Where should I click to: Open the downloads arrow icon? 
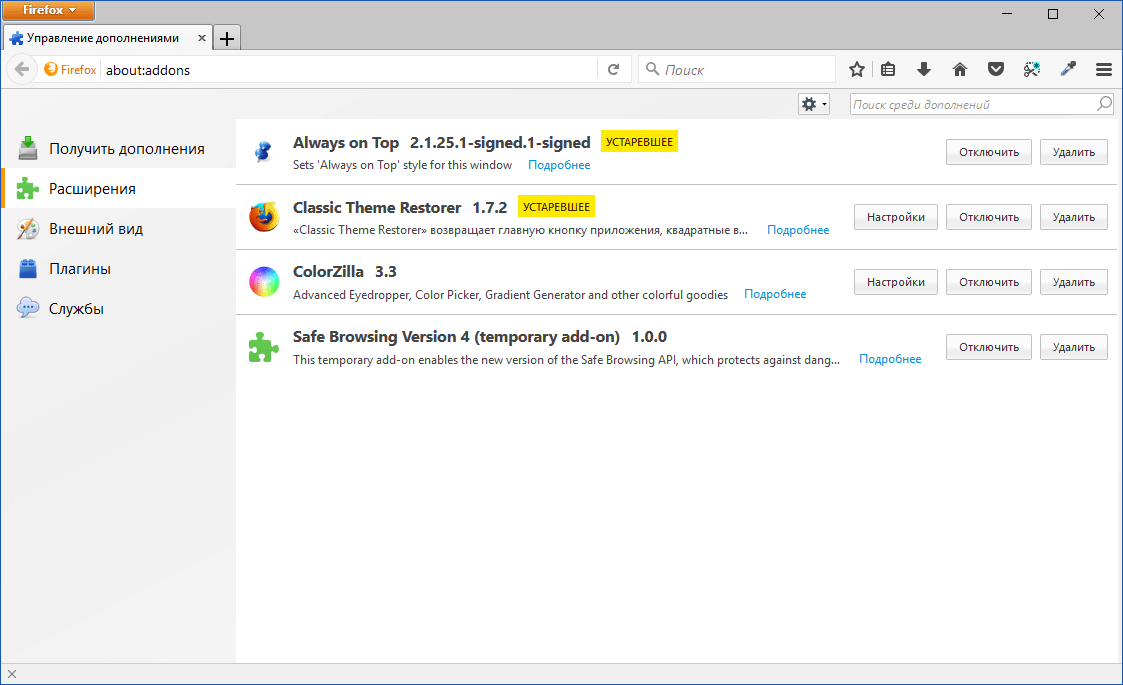point(924,70)
